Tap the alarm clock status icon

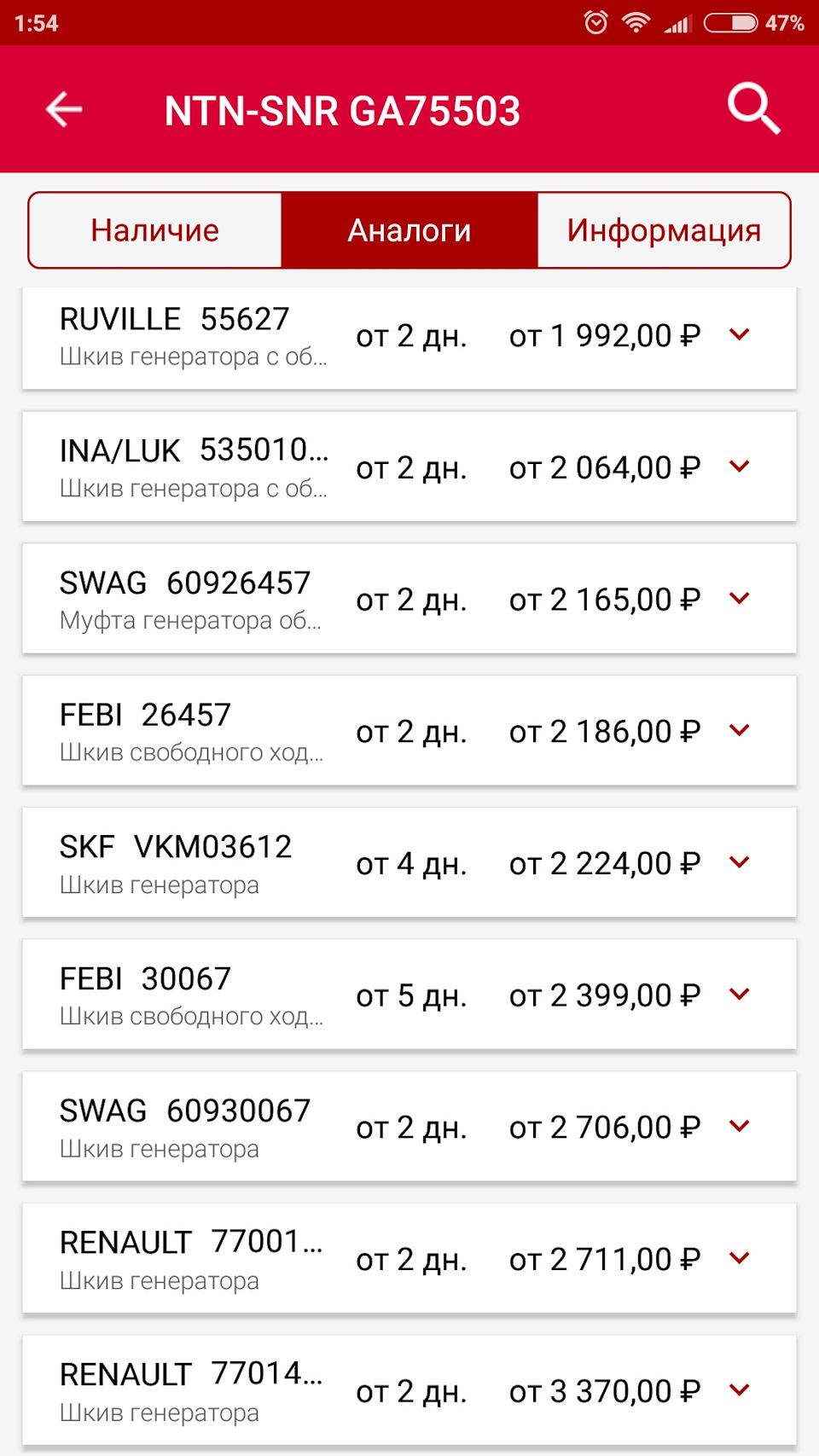595,22
